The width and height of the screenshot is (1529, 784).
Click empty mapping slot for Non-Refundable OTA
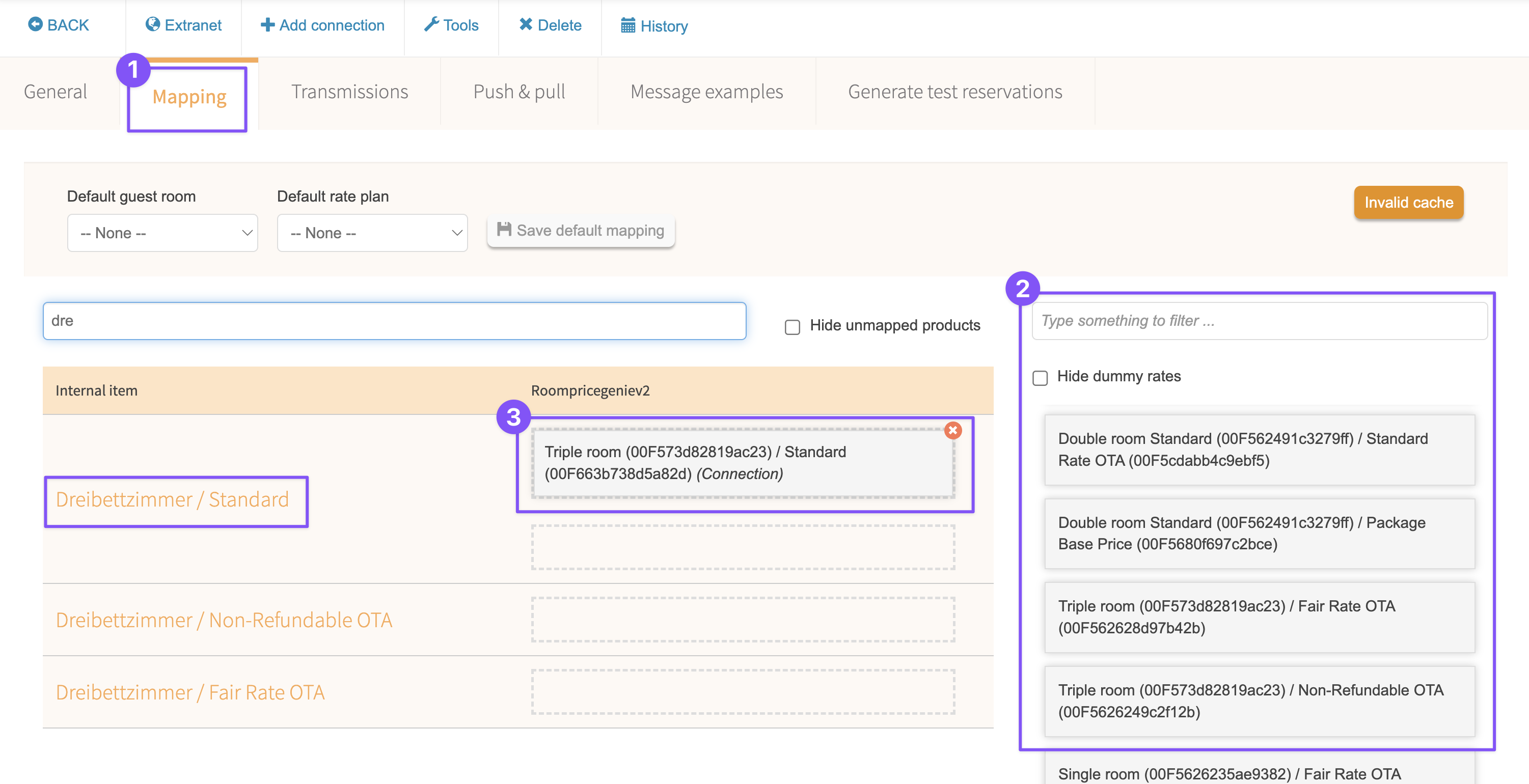coord(743,620)
